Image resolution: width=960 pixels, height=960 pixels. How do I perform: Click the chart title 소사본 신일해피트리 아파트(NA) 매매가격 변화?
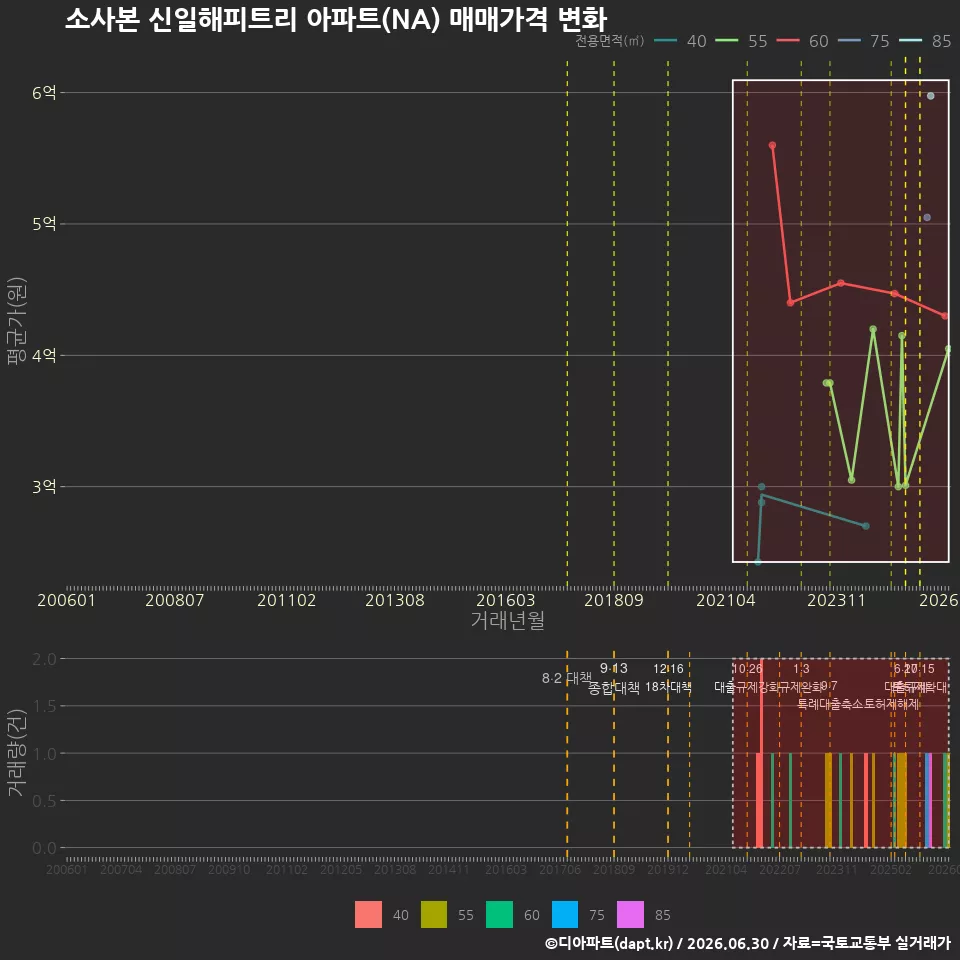pyautogui.click(x=336, y=20)
